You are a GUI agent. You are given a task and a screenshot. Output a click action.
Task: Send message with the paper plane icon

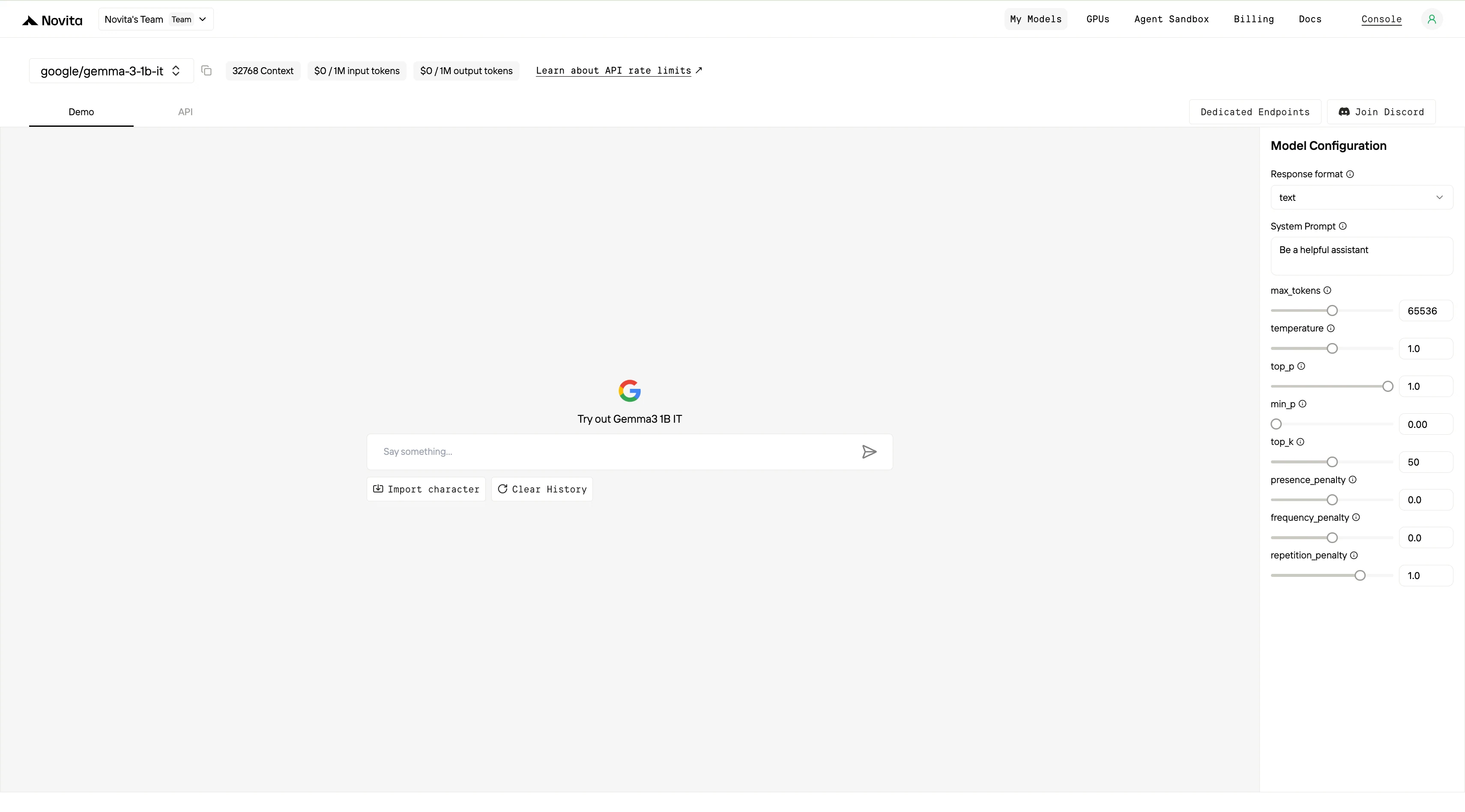[869, 452]
